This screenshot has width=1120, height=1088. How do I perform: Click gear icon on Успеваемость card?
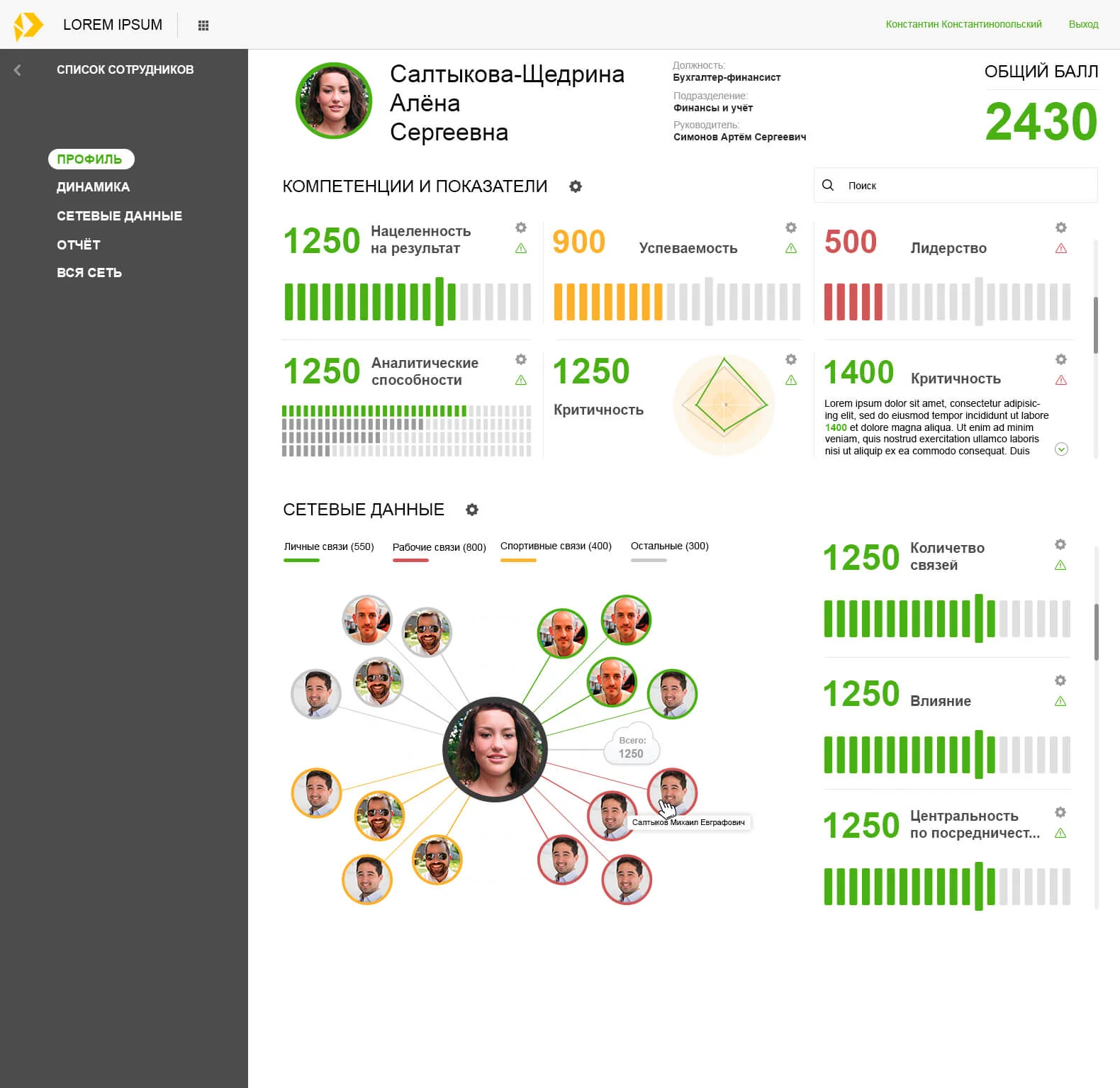pos(791,228)
